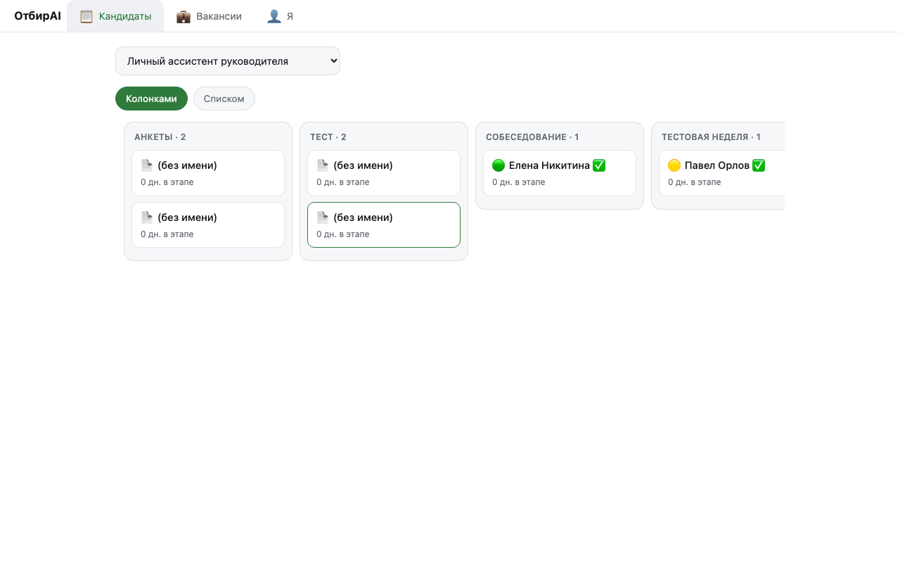Open Елена Никитина candidate card
The height and width of the screenshot is (563, 900).
coord(560,173)
